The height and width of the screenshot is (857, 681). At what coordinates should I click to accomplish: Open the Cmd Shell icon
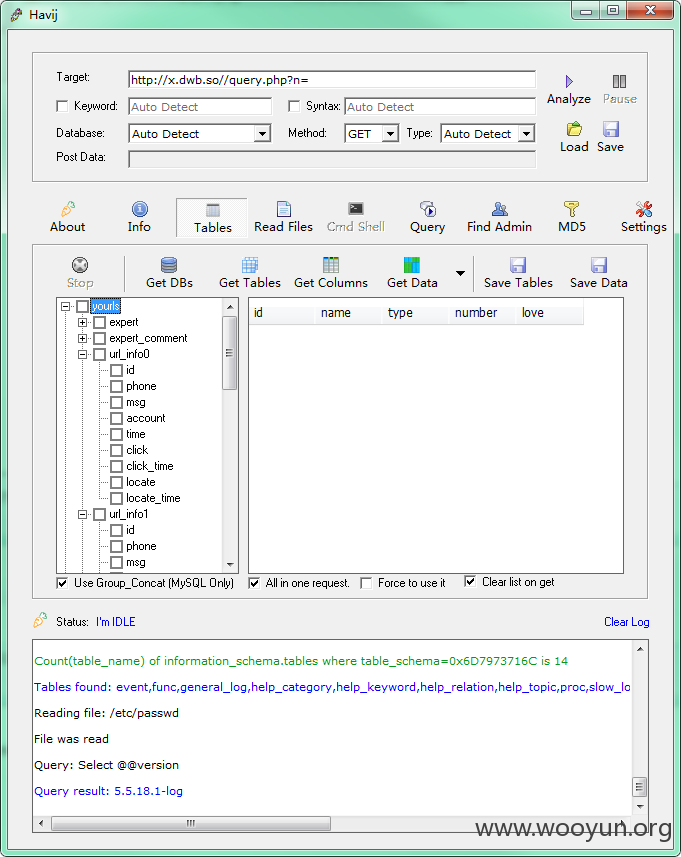[356, 209]
